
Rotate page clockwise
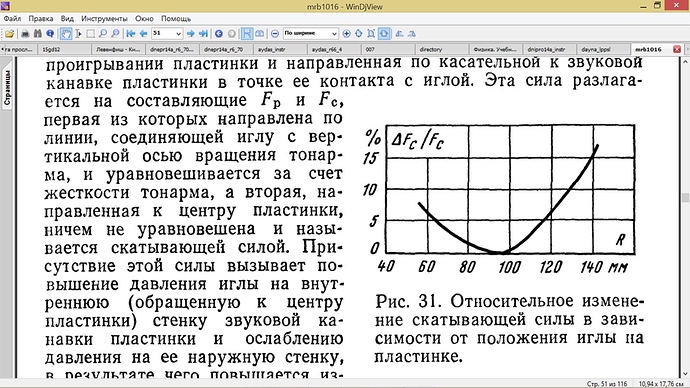tap(412, 33)
